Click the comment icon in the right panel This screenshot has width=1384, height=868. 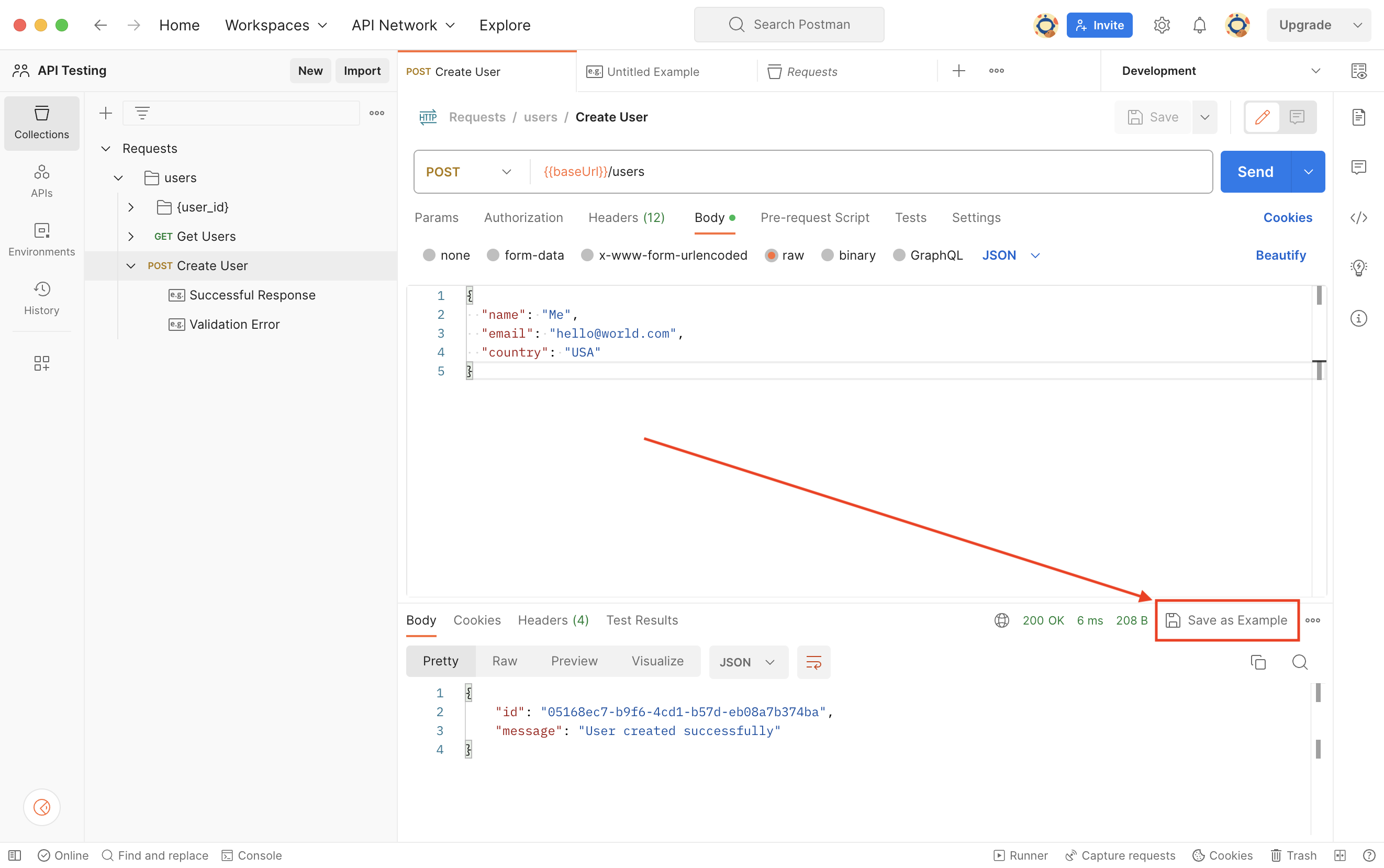(1358, 167)
